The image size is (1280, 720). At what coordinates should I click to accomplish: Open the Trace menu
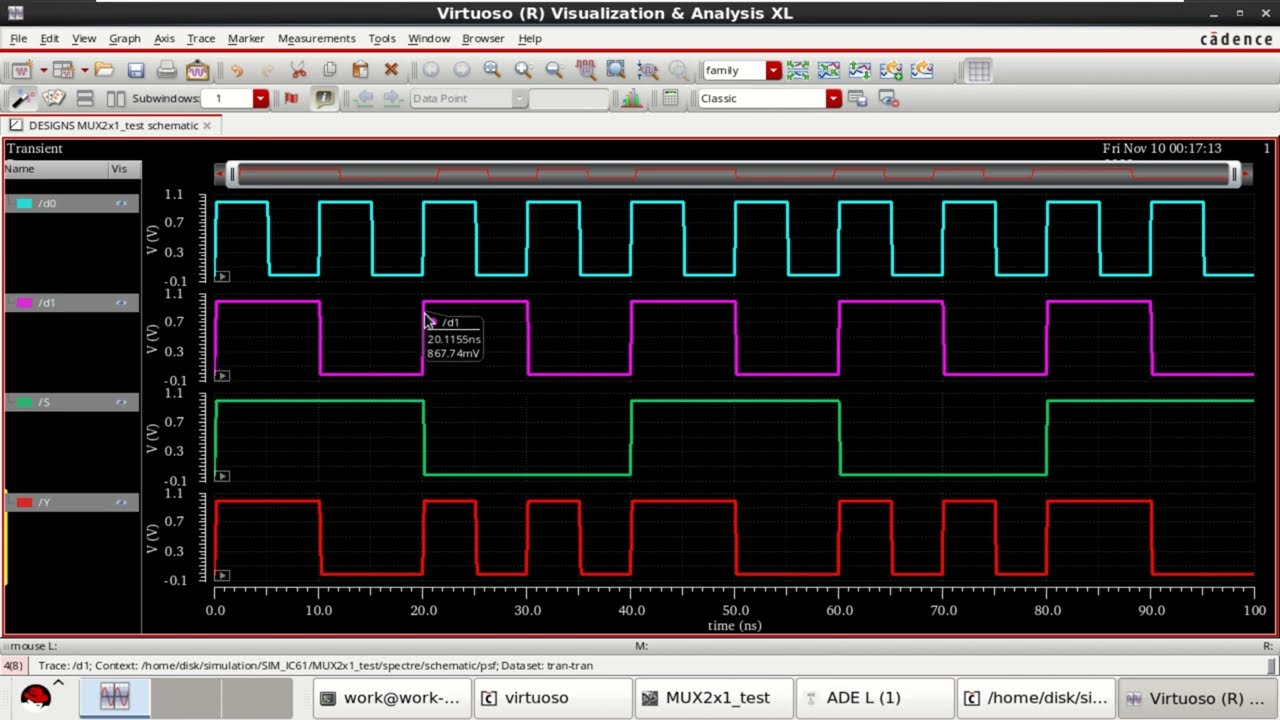tap(201, 38)
